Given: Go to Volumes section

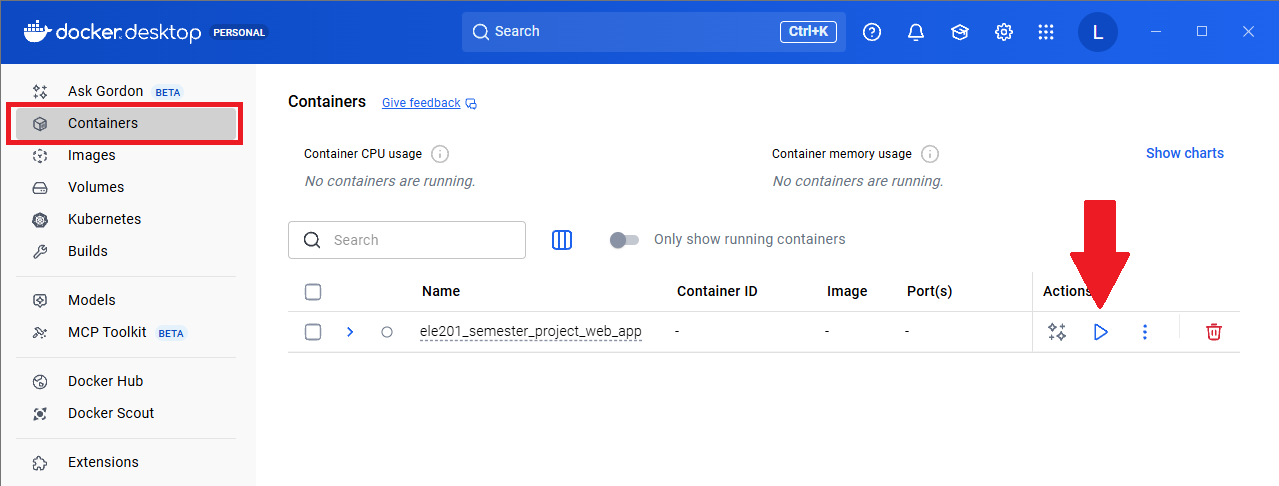Looking at the screenshot, I should [125, 187].
